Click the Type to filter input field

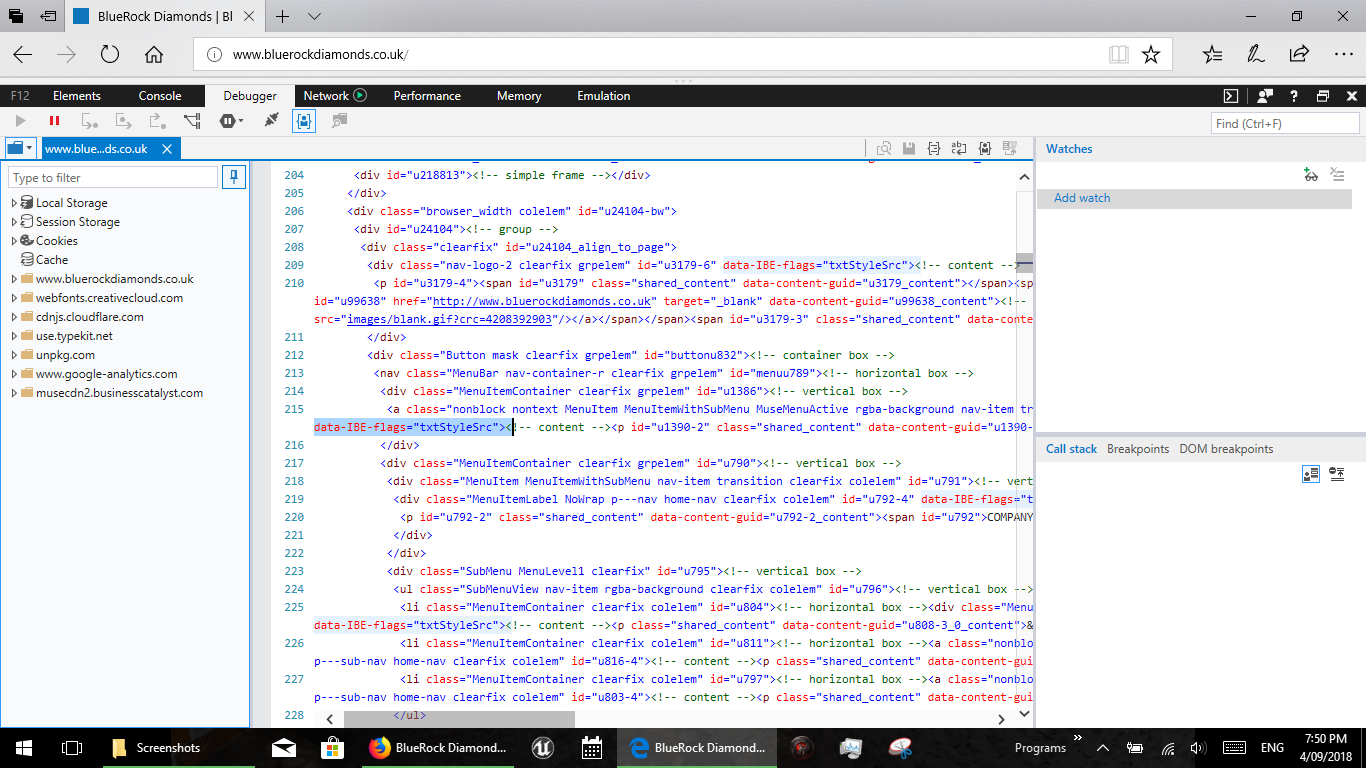tap(113, 177)
